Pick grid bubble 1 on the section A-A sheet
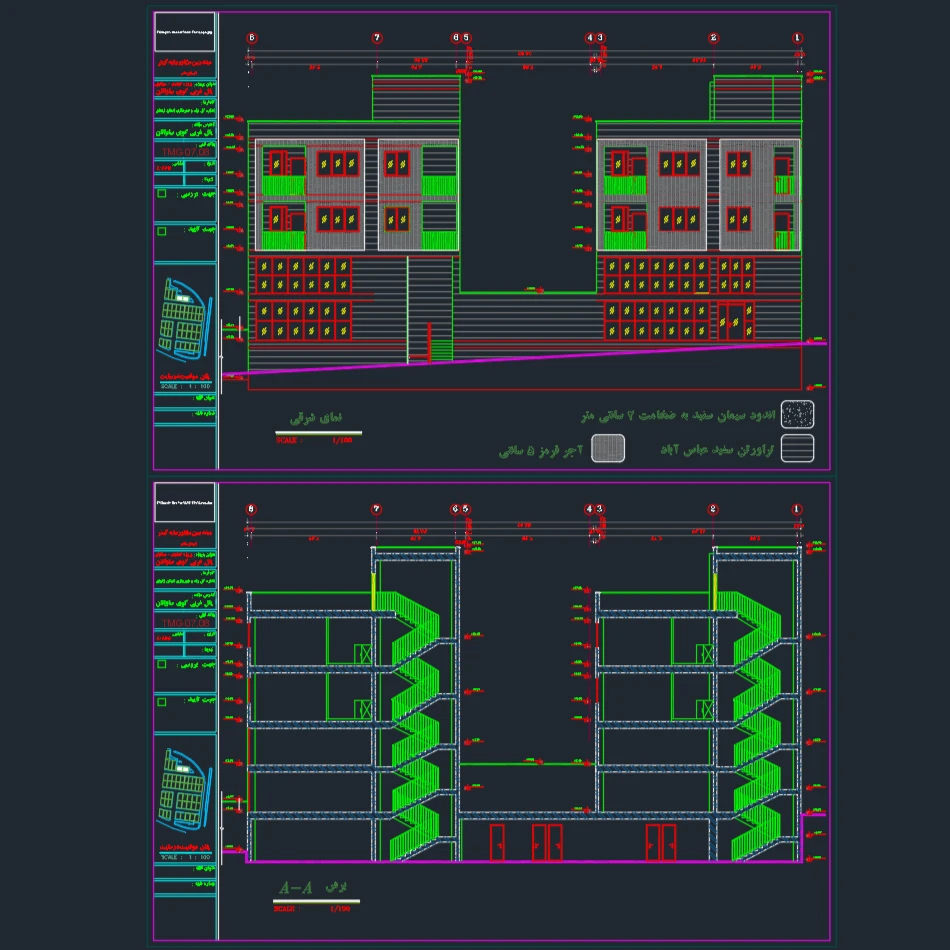Screen dimensions: 950x950 point(797,509)
